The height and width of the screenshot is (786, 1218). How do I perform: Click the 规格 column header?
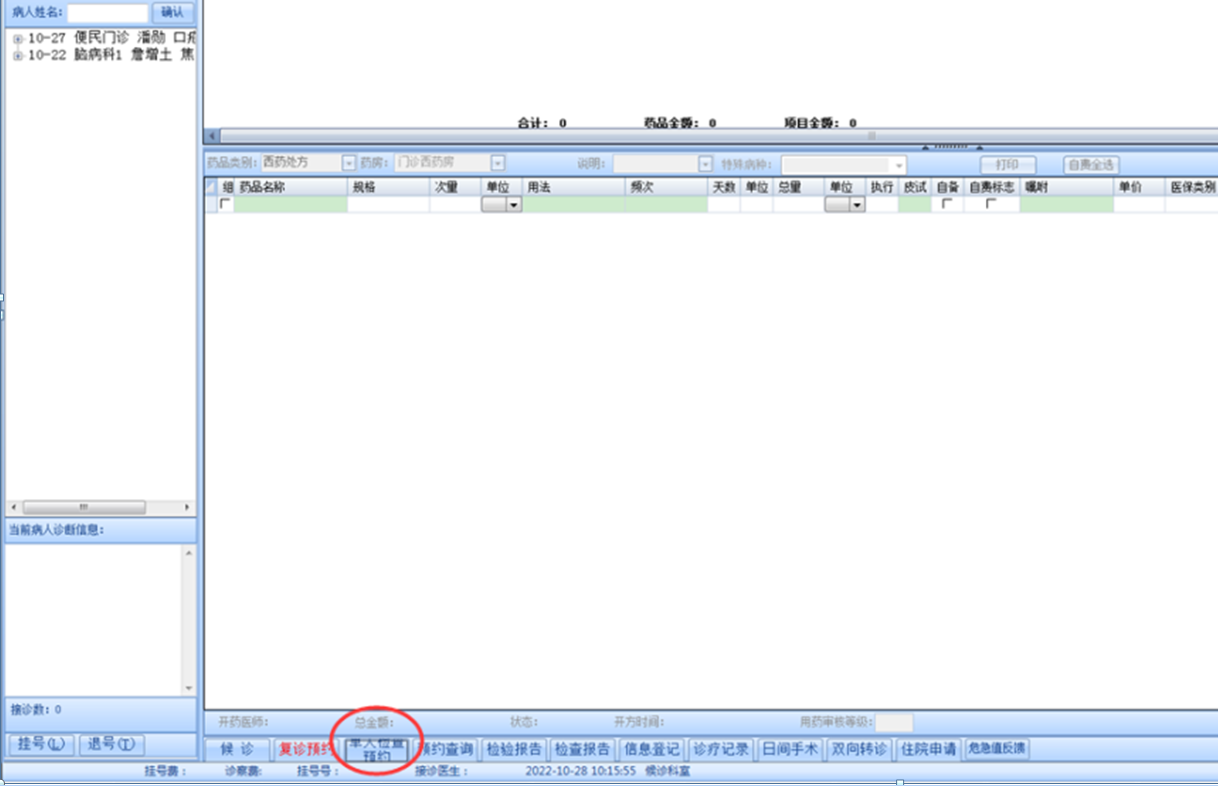point(389,187)
